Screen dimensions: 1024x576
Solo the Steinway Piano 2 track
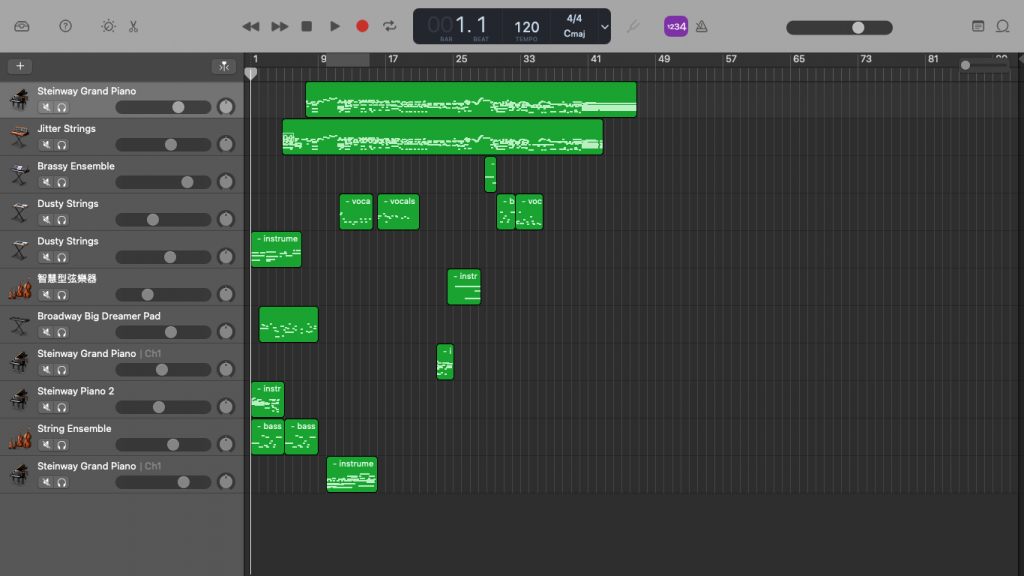pyautogui.click(x=61, y=407)
